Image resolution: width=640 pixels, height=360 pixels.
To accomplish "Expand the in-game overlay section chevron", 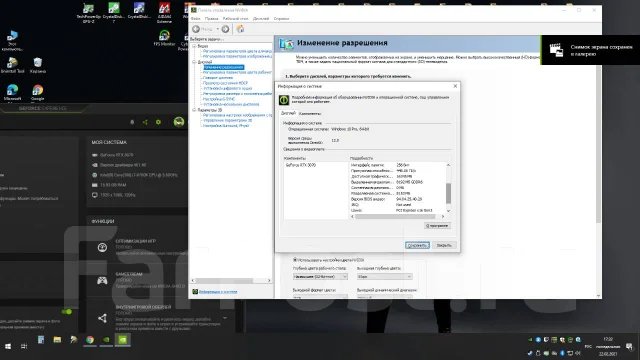I will [x=225, y=318].
